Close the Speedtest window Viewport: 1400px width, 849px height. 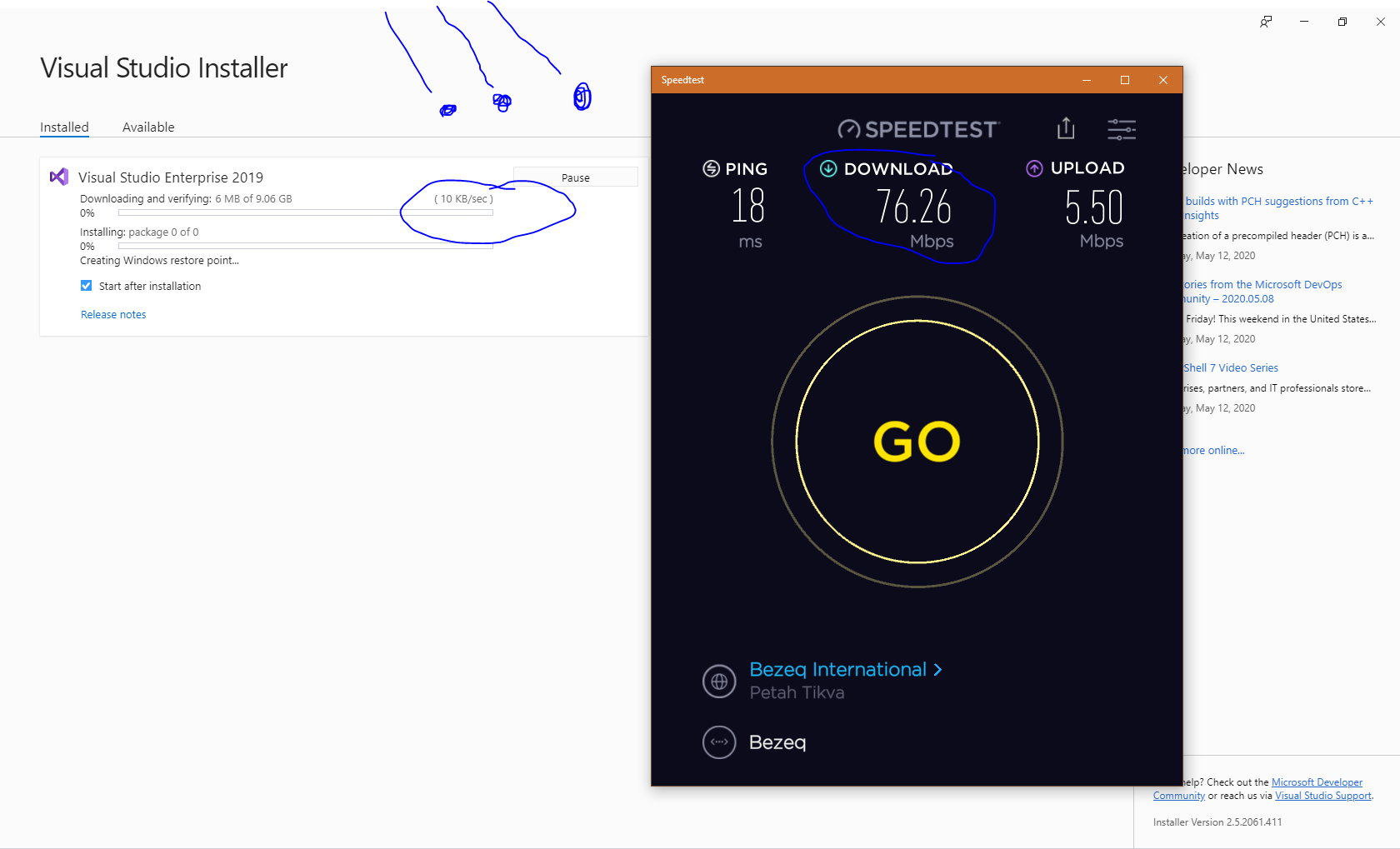coord(1163,80)
